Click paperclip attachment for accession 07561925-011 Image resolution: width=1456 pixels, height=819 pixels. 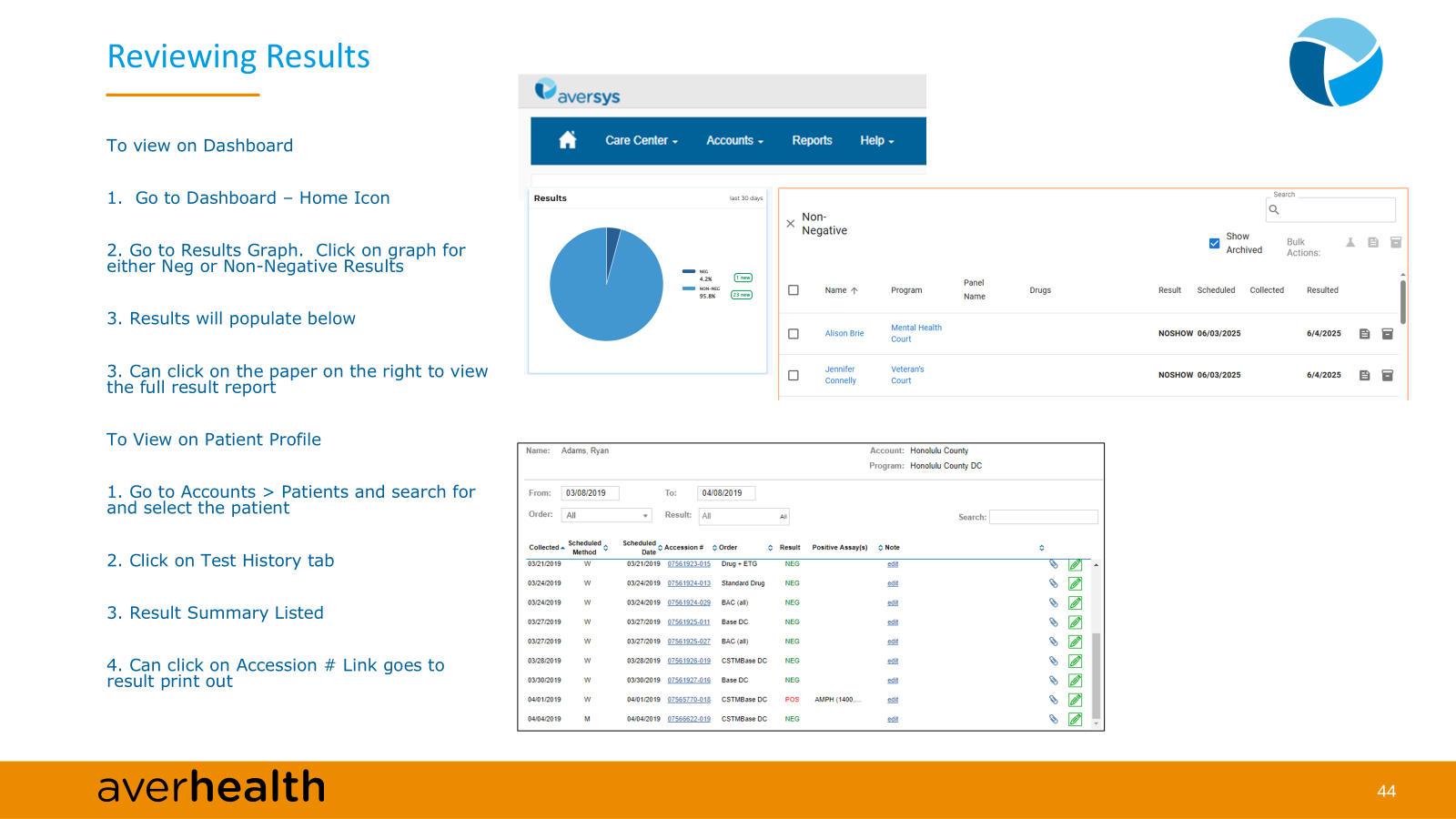(1054, 622)
